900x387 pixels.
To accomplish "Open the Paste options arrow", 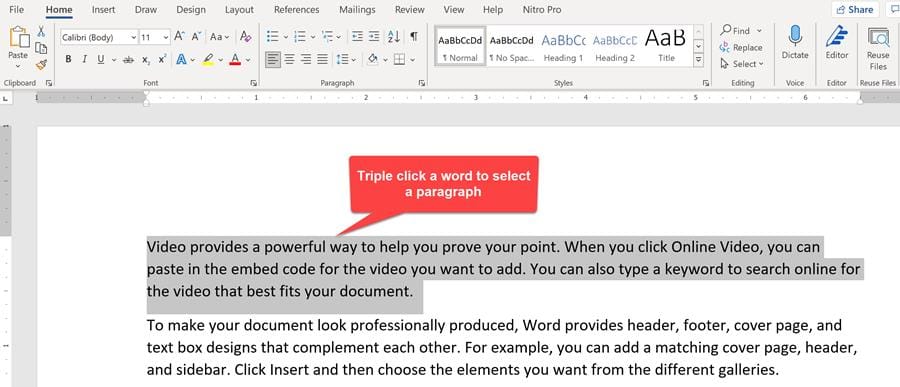I will click(x=18, y=66).
